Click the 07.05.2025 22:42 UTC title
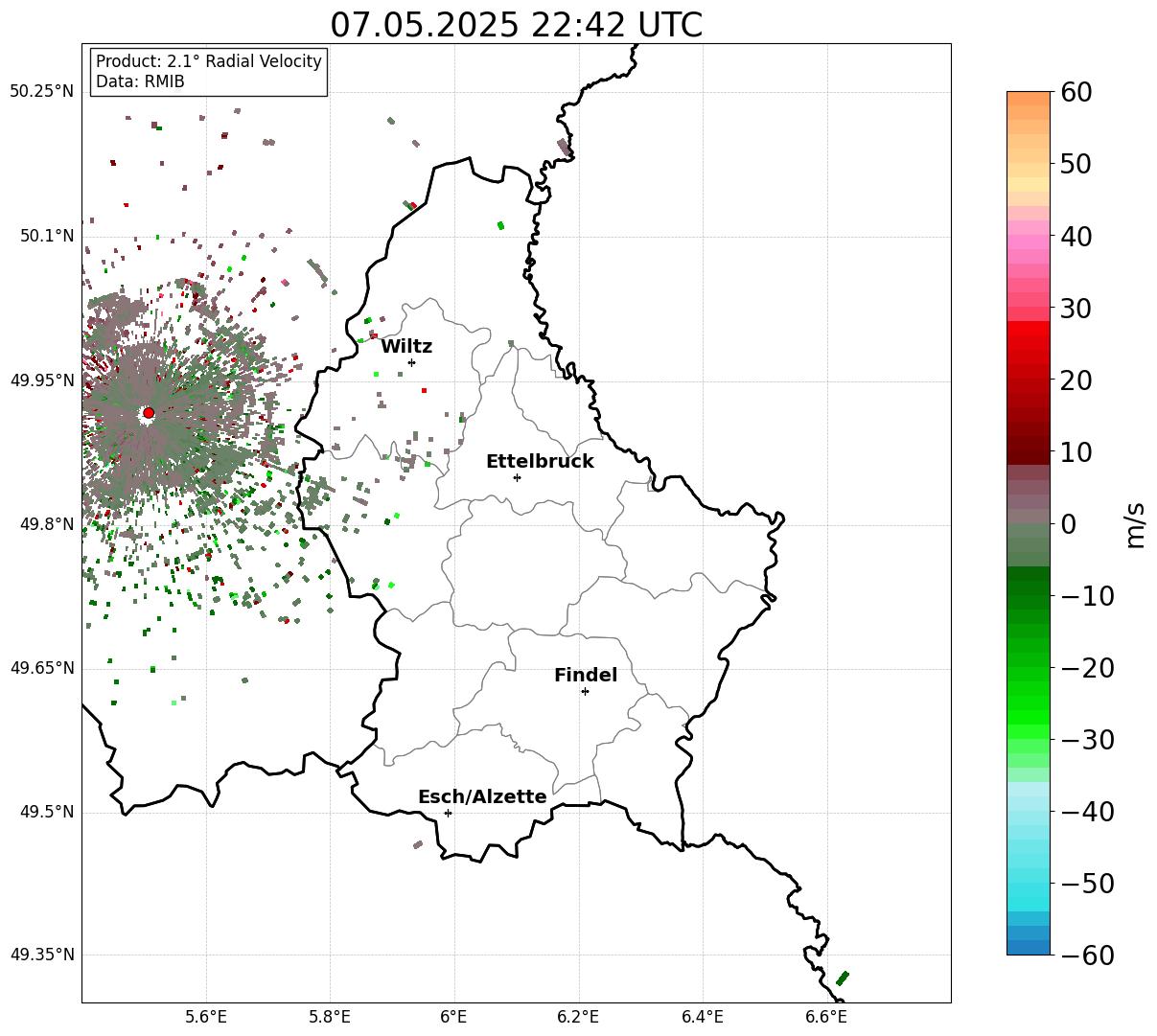The height and width of the screenshot is (1036, 1157). 517,25
